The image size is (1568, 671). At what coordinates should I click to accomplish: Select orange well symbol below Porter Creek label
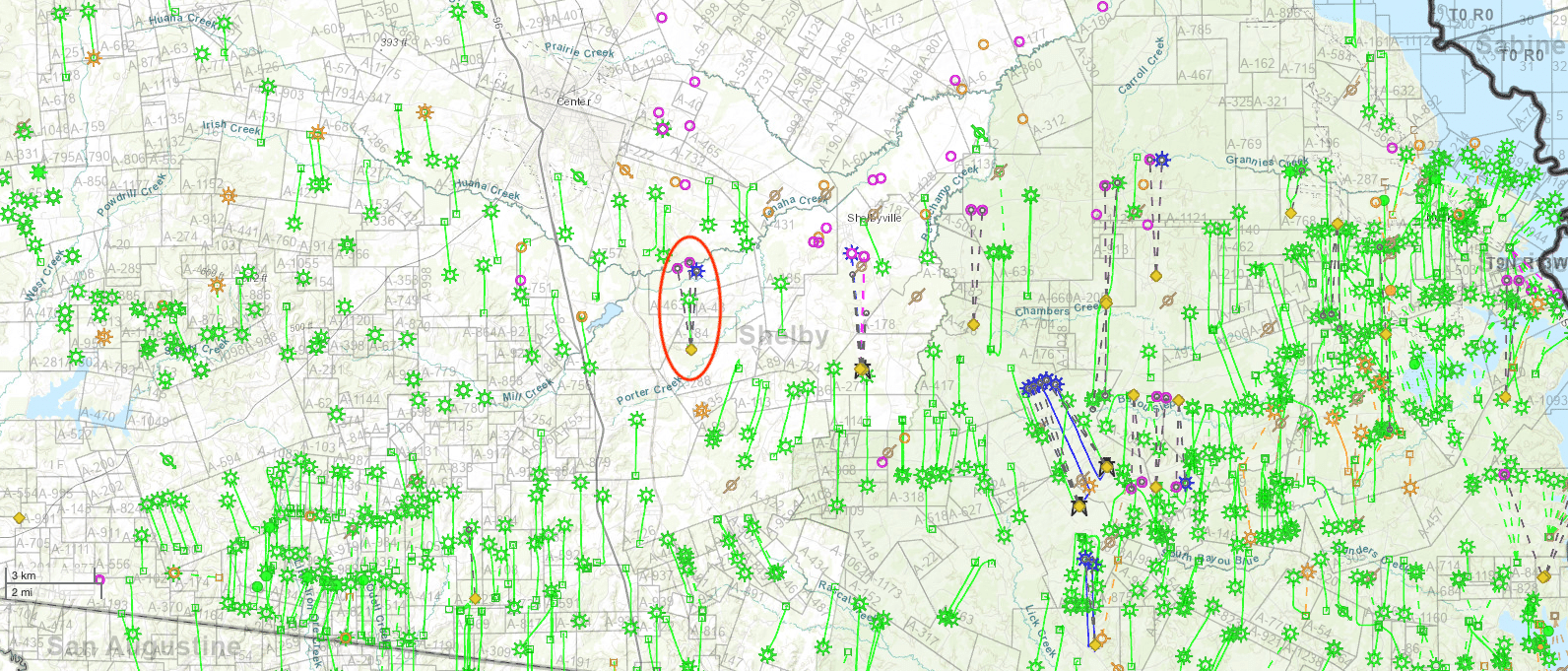point(701,410)
